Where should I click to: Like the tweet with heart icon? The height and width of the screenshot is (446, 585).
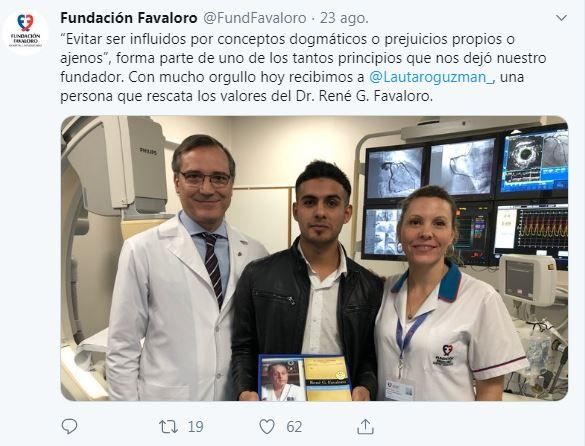(x=267, y=427)
